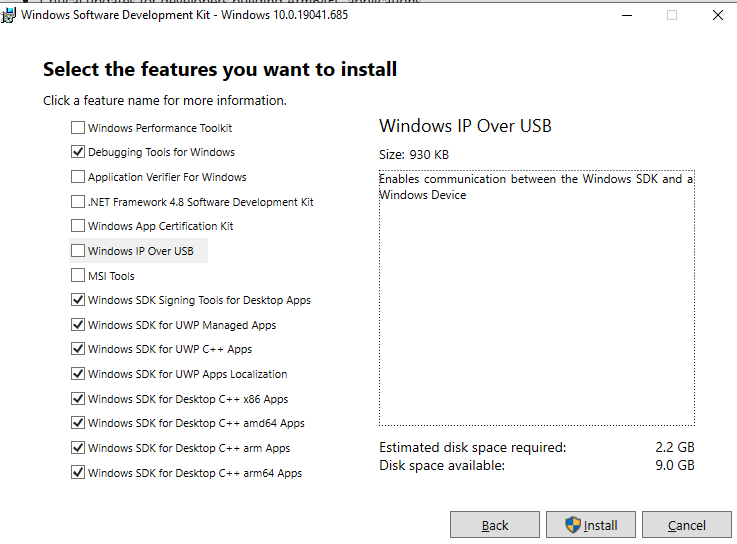Click the 'Estimated disk space required:' label
This screenshot has width=737, height=544.
[472, 447]
